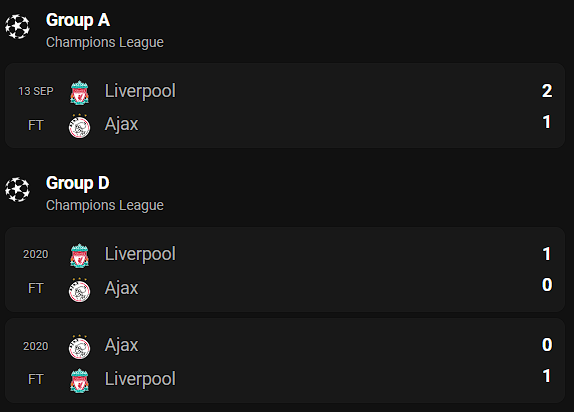Open the Group A heading
This screenshot has width=574, height=412.
(x=78, y=20)
